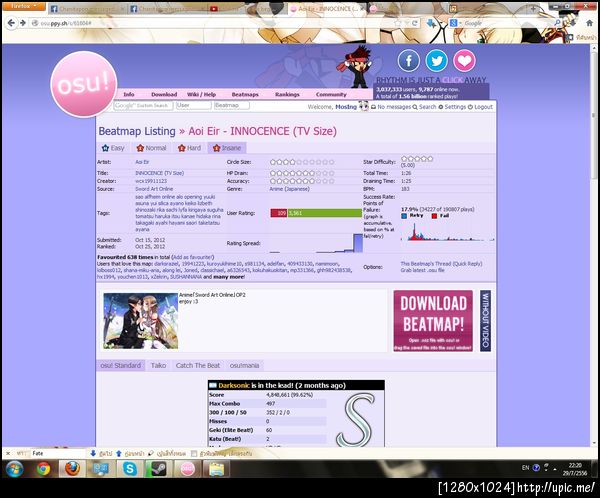The image size is (600, 498).
Task: Open Steam from the taskbar
Action: click(158, 469)
